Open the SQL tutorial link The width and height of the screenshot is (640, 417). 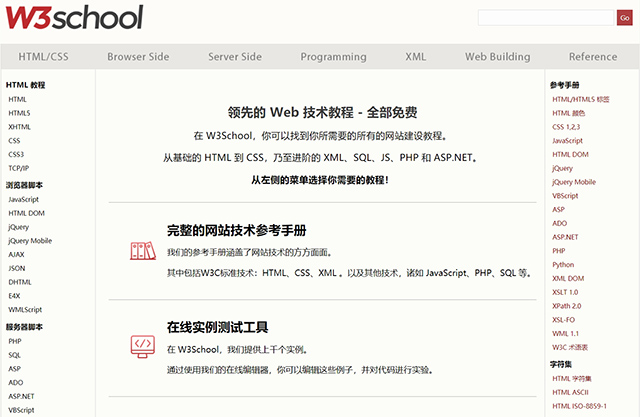(x=14, y=355)
